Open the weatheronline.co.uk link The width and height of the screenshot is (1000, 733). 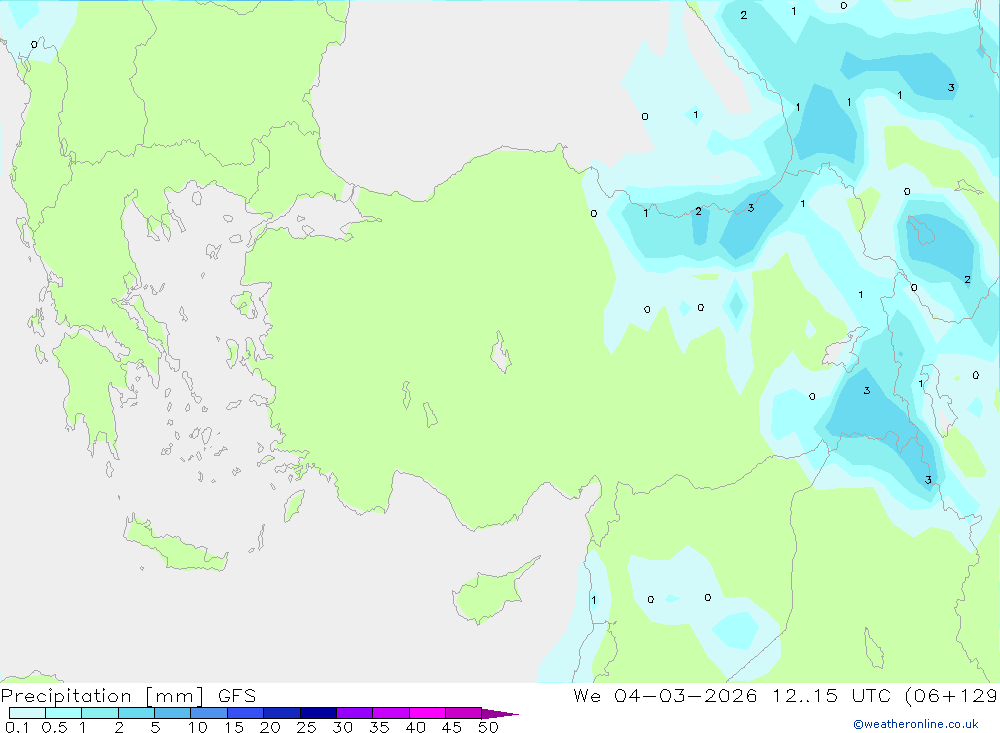[x=916, y=724]
